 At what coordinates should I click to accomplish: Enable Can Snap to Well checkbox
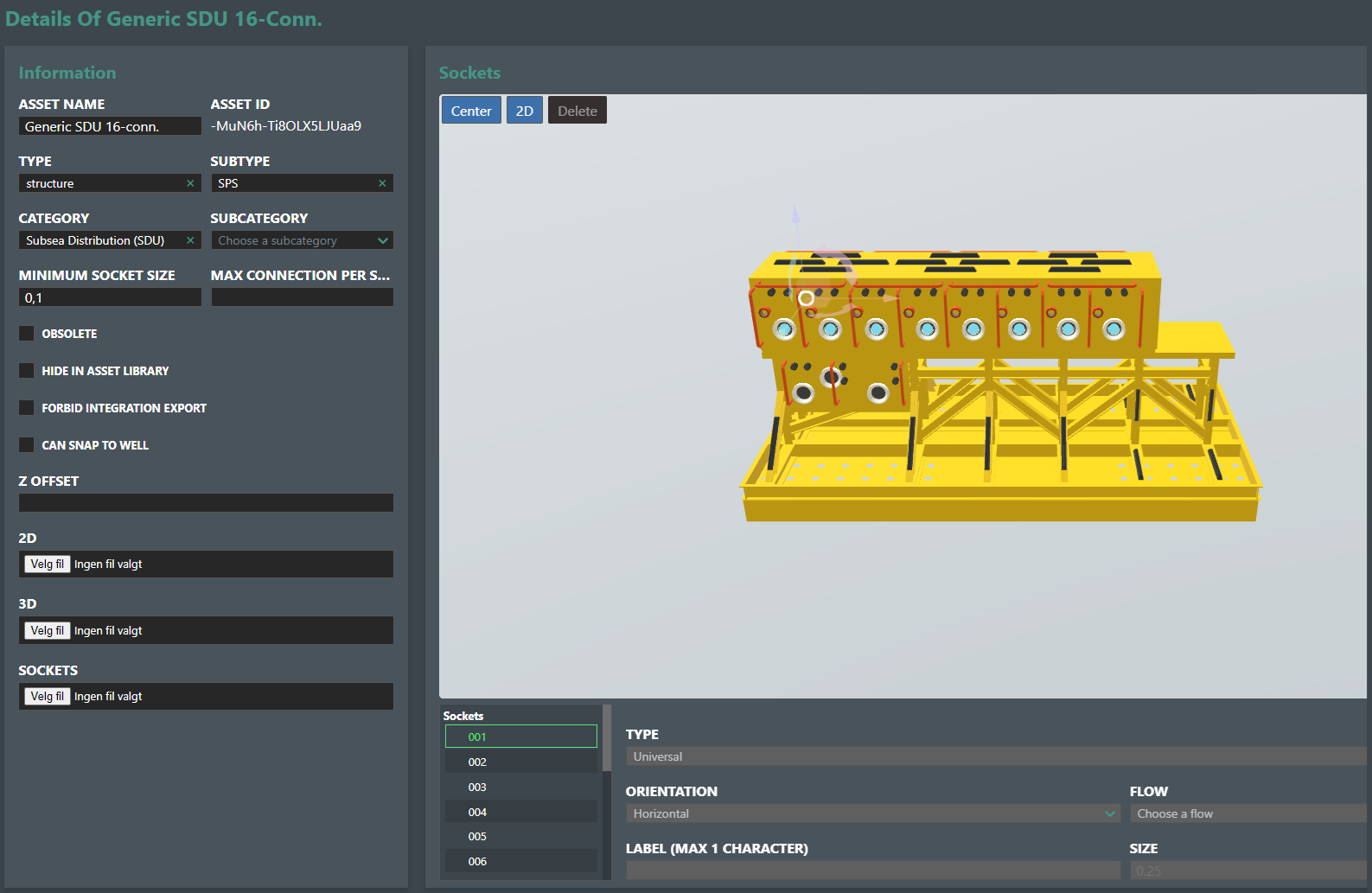pyautogui.click(x=27, y=444)
